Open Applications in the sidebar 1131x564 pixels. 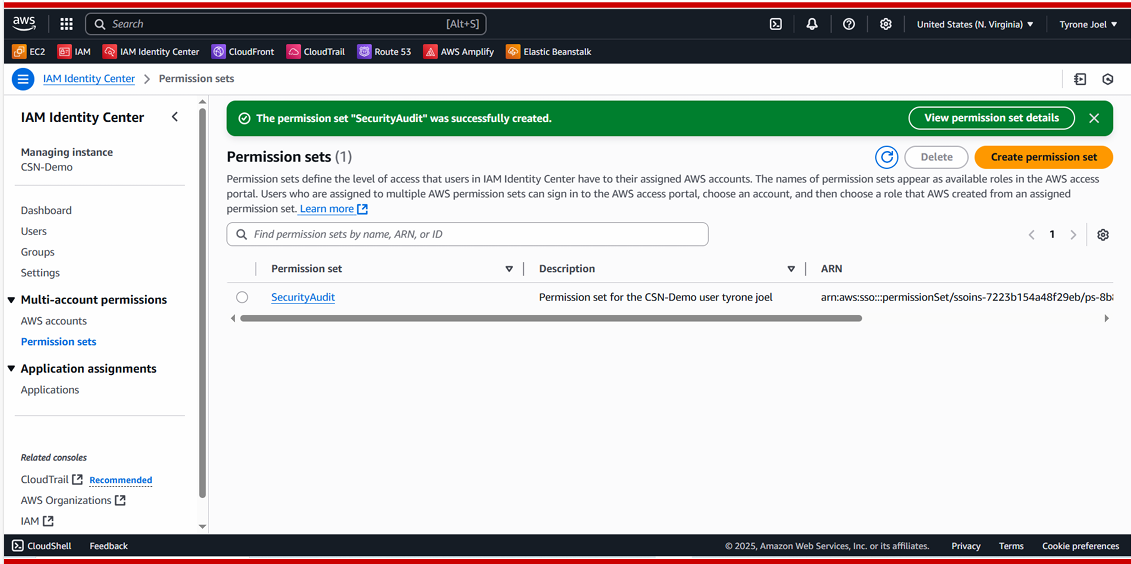click(50, 390)
